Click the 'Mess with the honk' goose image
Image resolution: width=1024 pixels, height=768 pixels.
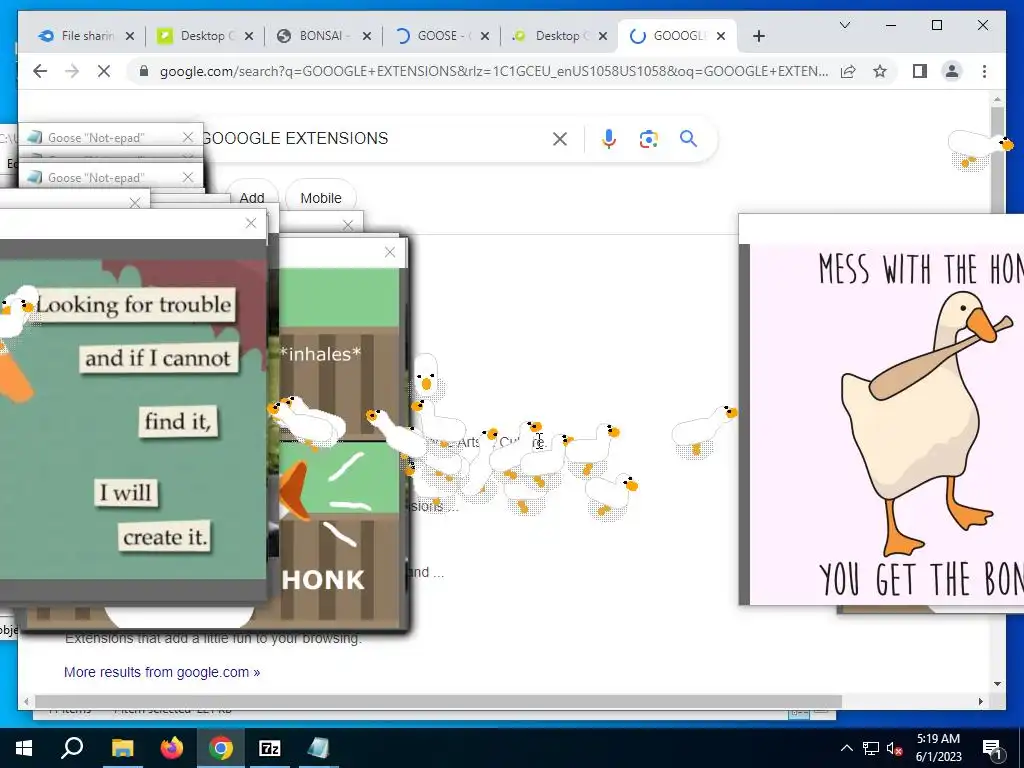pyautogui.click(x=887, y=424)
